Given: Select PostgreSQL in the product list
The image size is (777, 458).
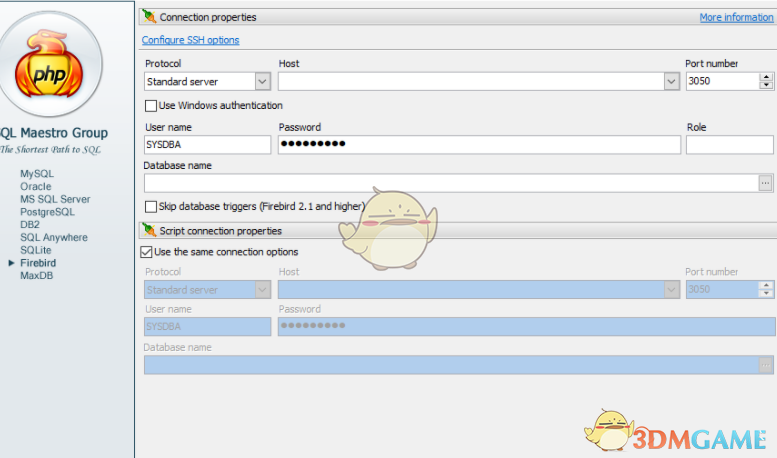Looking at the screenshot, I should pos(47,212).
